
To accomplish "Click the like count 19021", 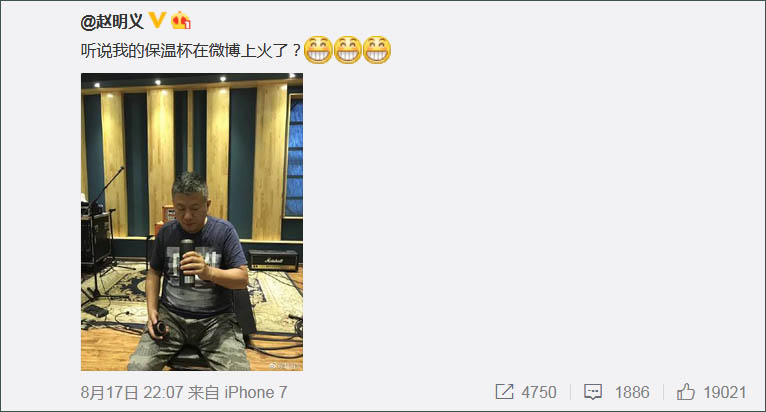I will click(x=724, y=392).
